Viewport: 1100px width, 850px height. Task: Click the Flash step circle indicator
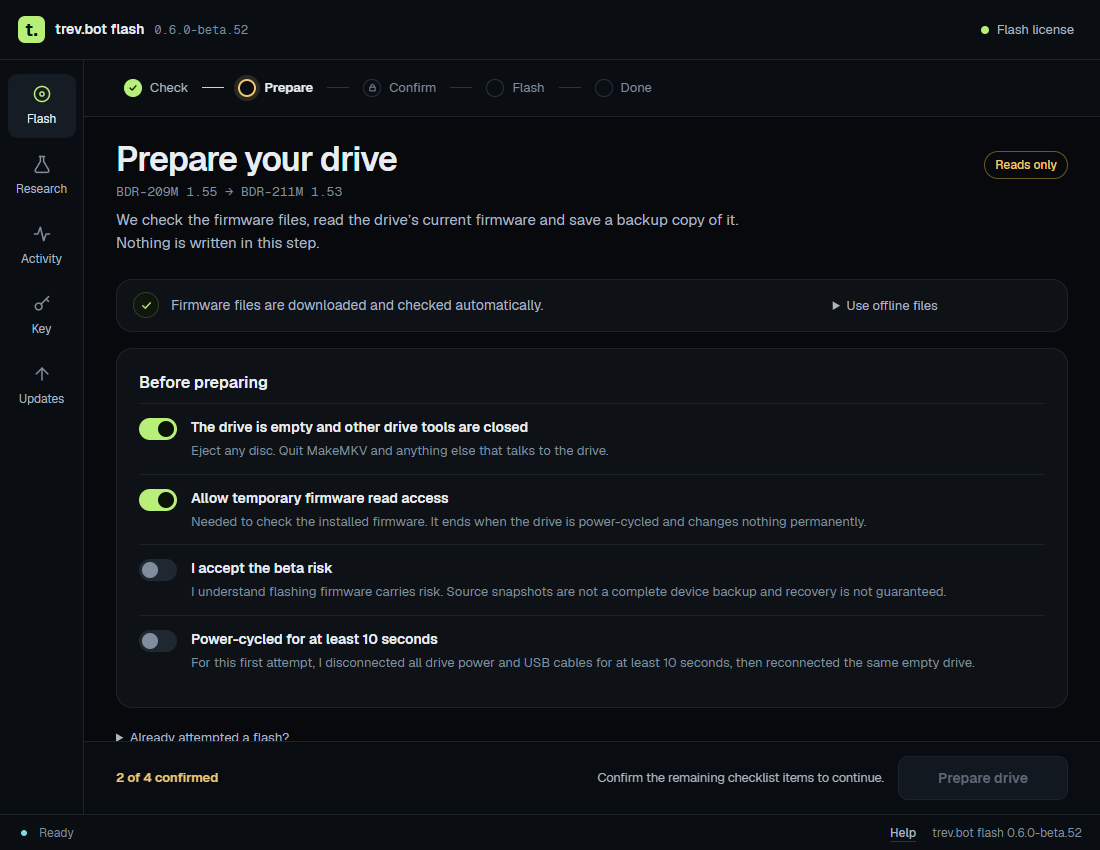(495, 88)
